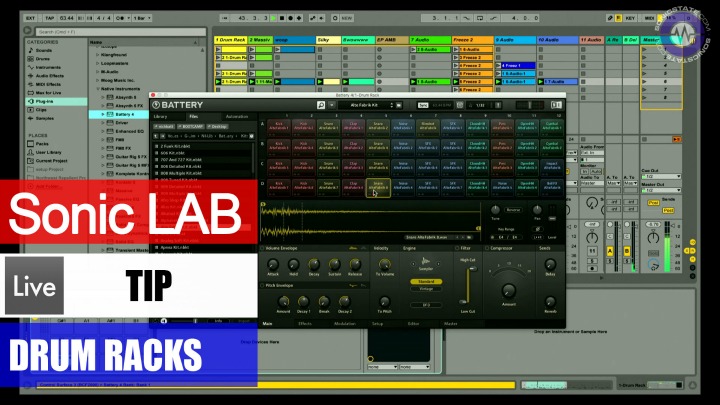Toggle Battery's Sync button
The height and width of the screenshot is (405, 720).
(x=423, y=105)
